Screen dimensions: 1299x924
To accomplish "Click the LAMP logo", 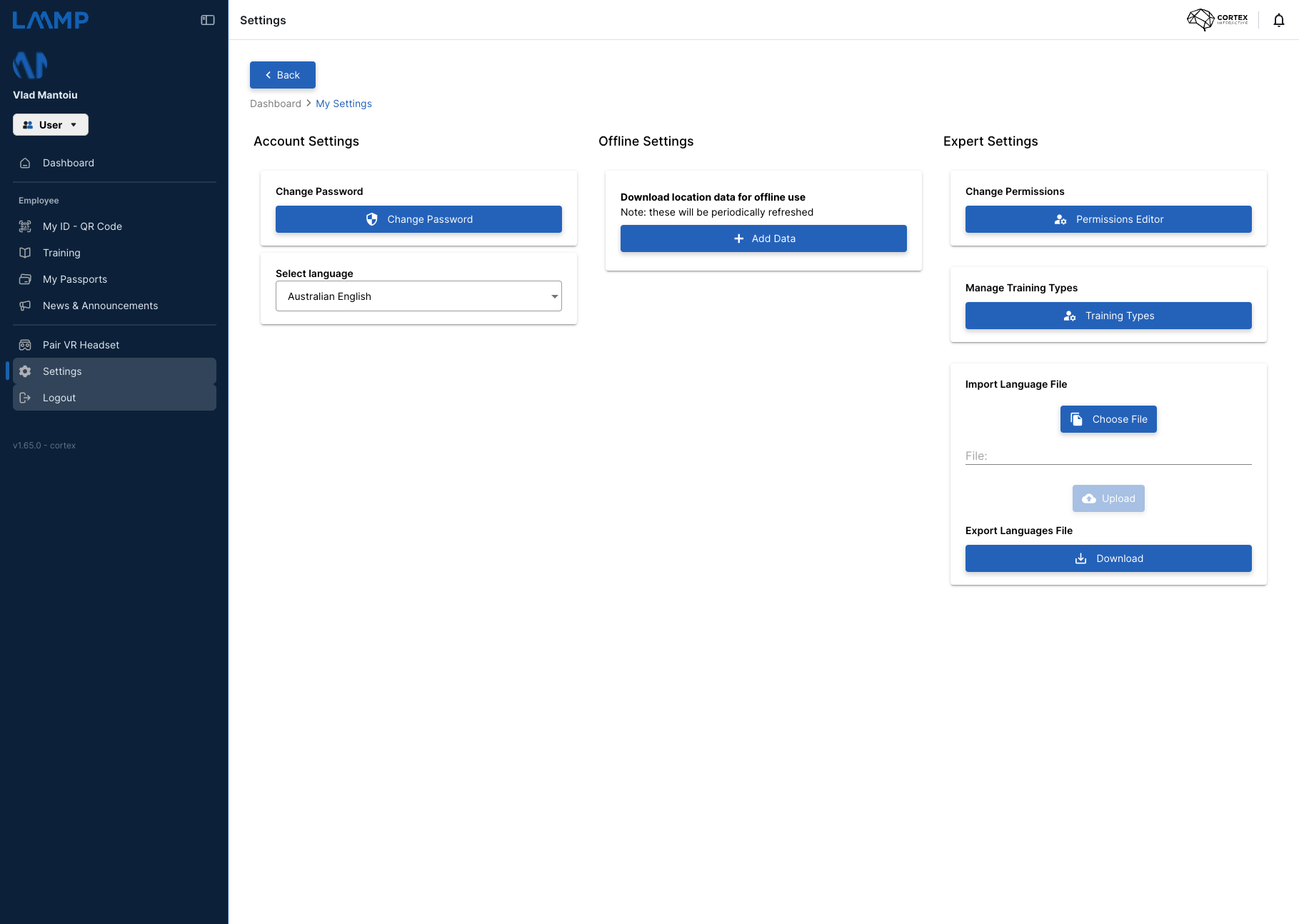I will [51, 20].
